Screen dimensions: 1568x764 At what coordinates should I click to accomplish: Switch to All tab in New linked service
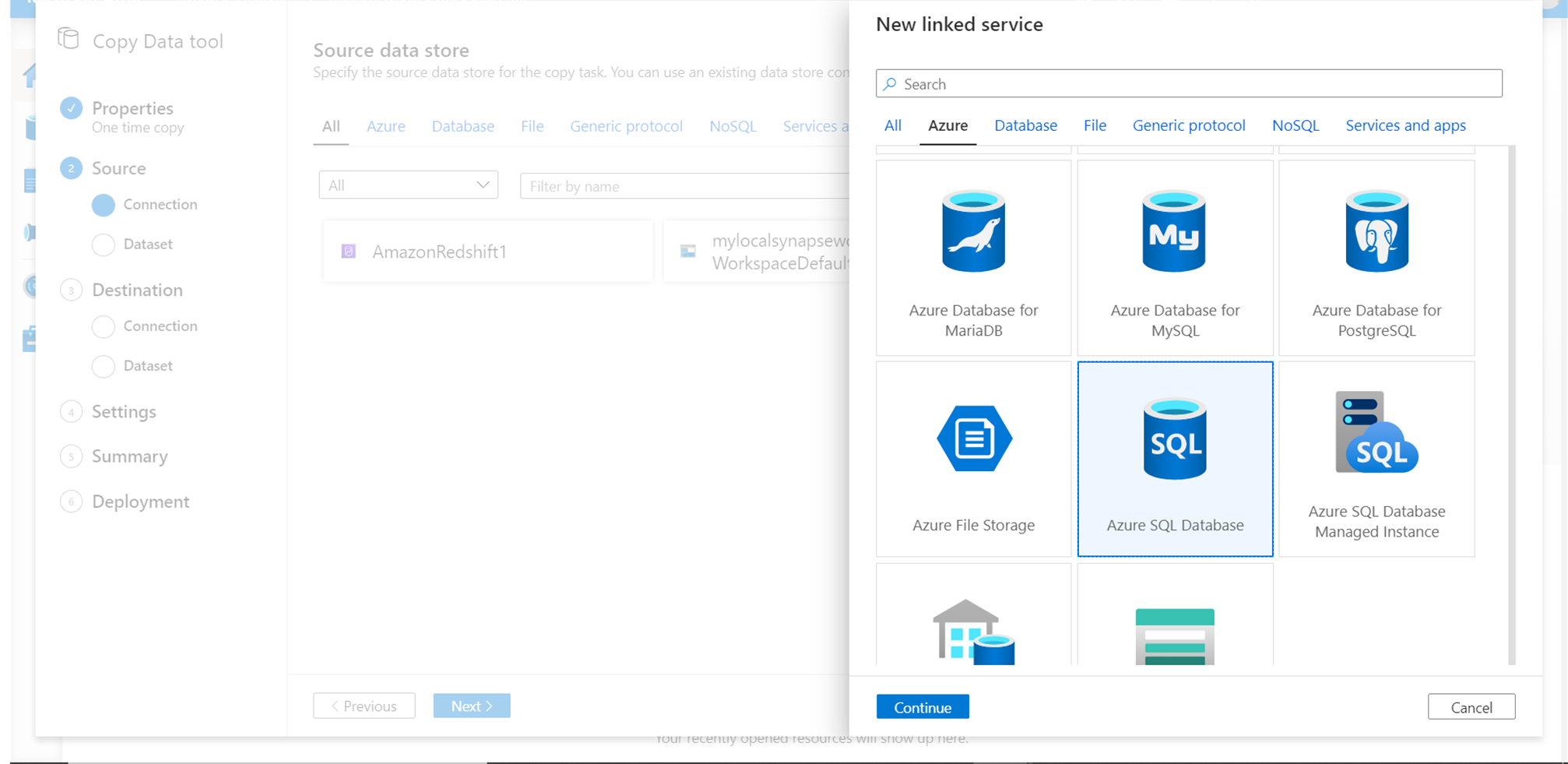(893, 125)
